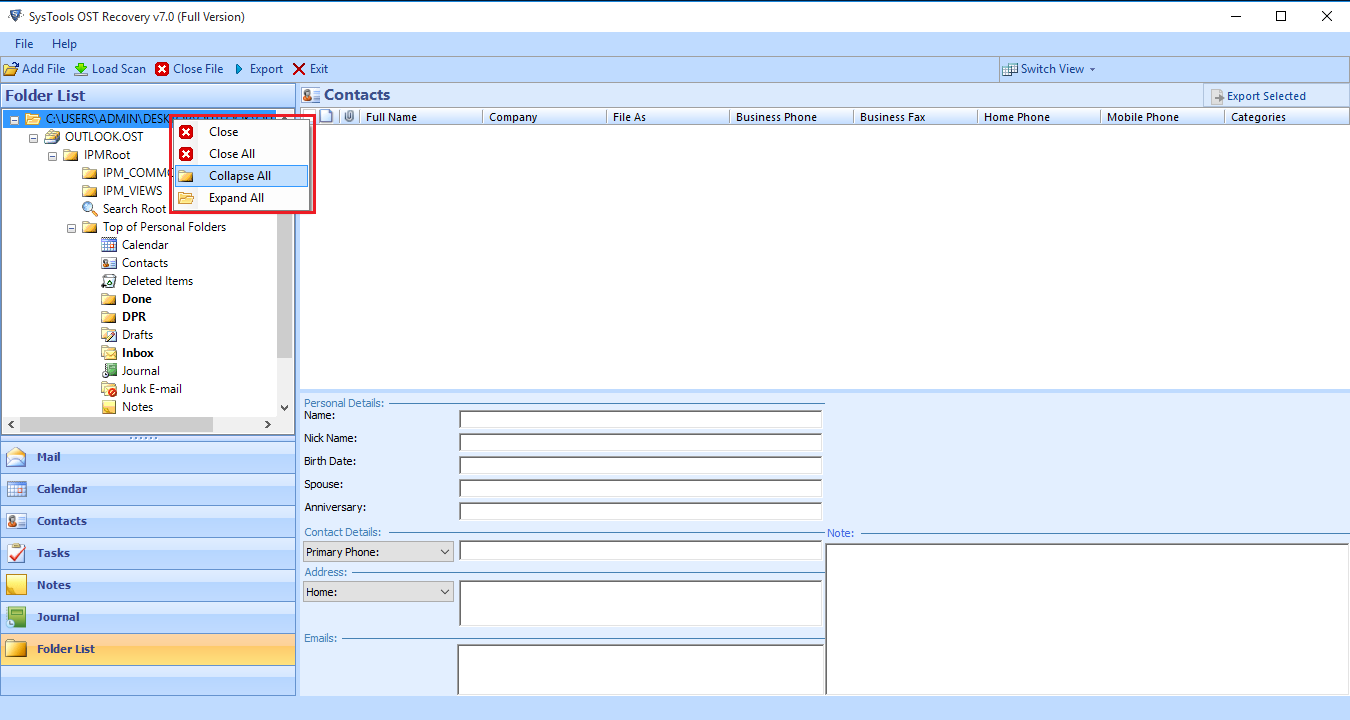1350x720 pixels.
Task: Select the Done folder
Action: pos(137,299)
